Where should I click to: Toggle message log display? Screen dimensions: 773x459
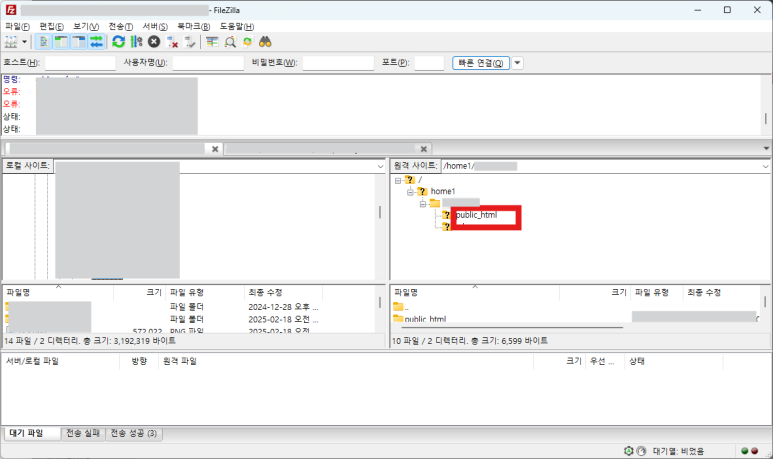pos(43,42)
